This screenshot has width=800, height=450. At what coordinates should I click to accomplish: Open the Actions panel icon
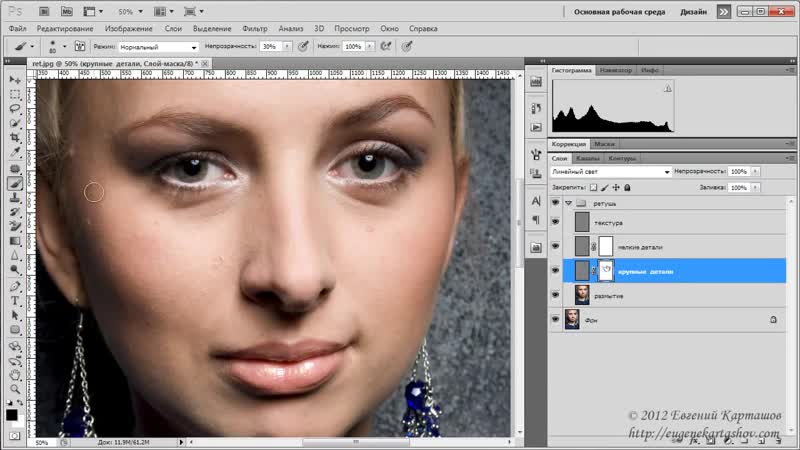point(536,127)
